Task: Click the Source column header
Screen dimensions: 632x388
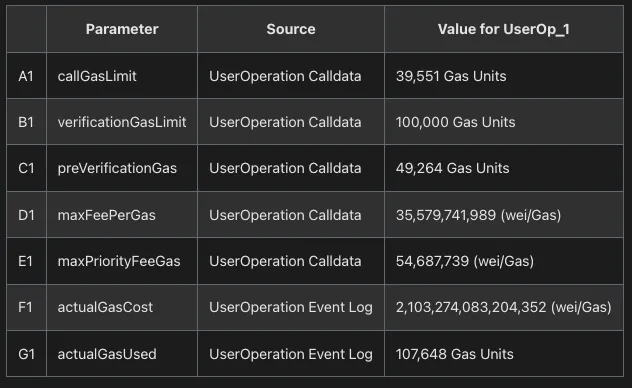Action: (291, 29)
